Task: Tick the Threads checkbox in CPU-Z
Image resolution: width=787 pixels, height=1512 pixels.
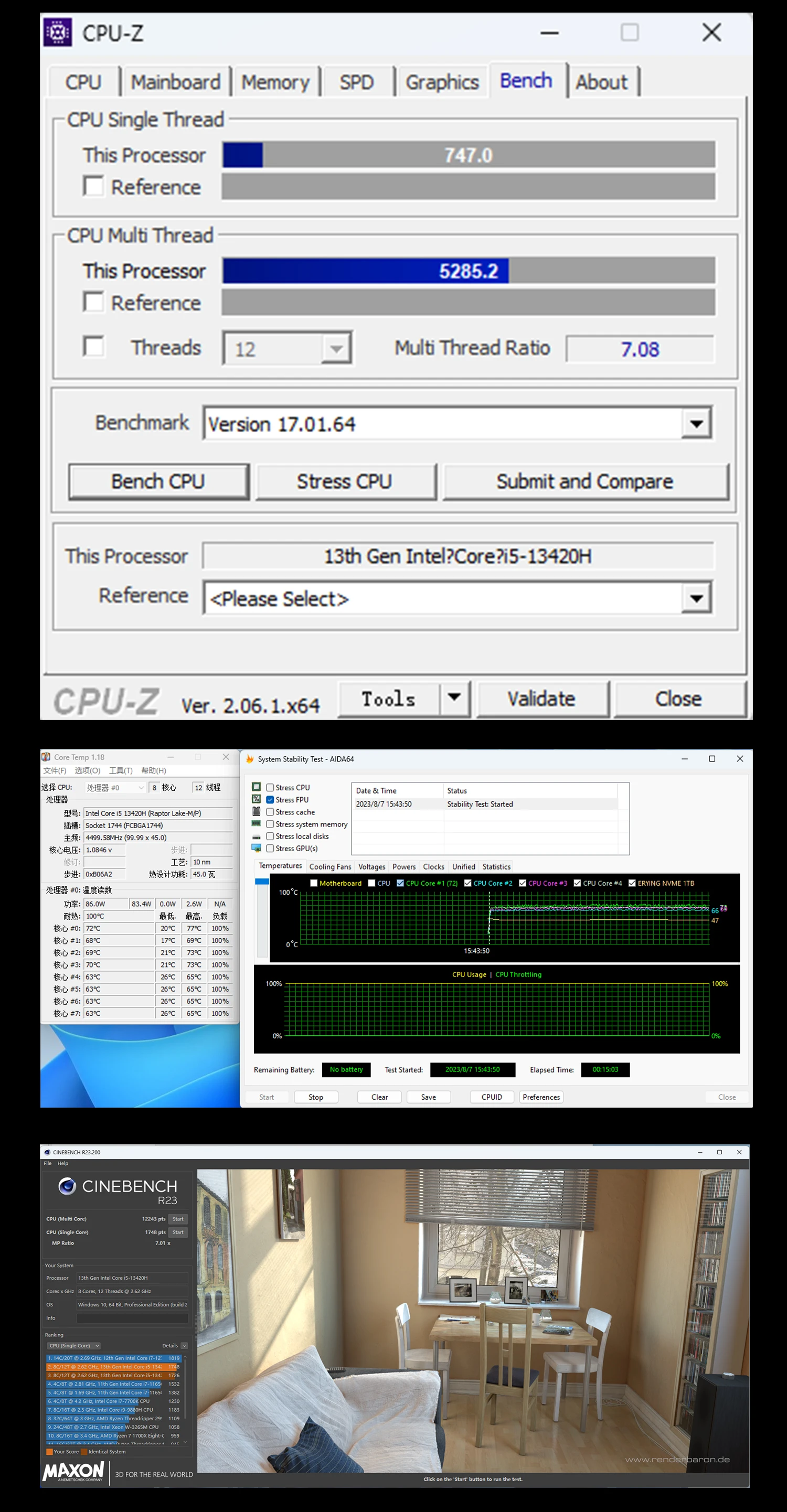Action: point(93,346)
